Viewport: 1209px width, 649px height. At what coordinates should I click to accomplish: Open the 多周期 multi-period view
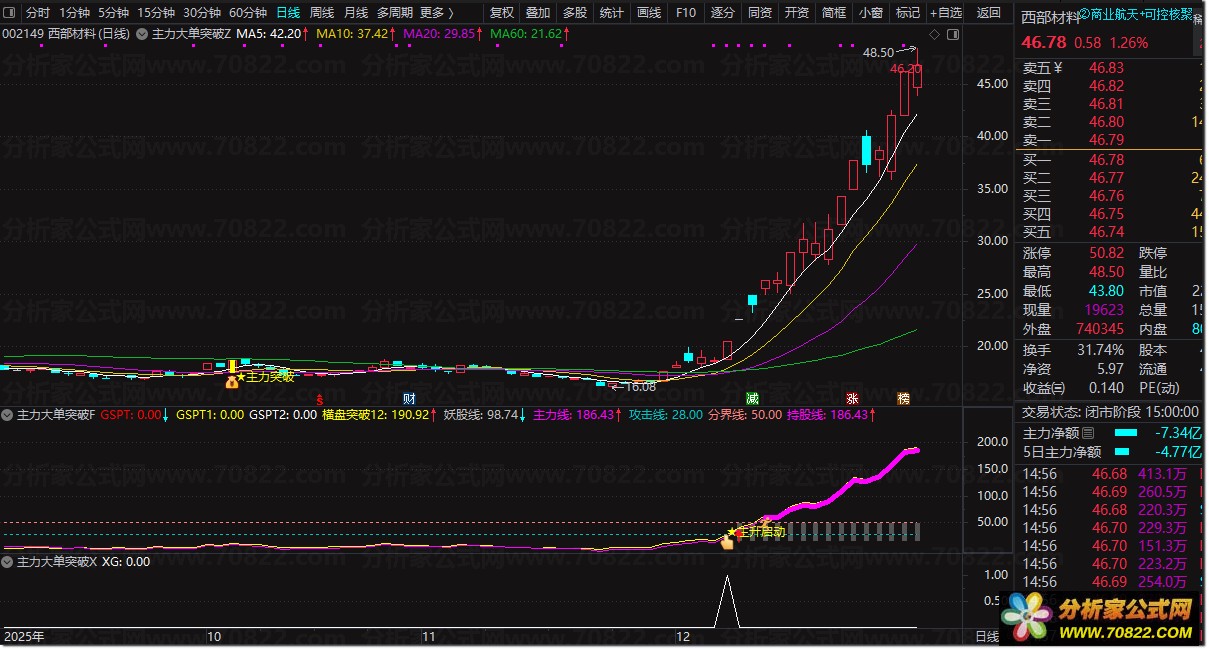[x=395, y=13]
